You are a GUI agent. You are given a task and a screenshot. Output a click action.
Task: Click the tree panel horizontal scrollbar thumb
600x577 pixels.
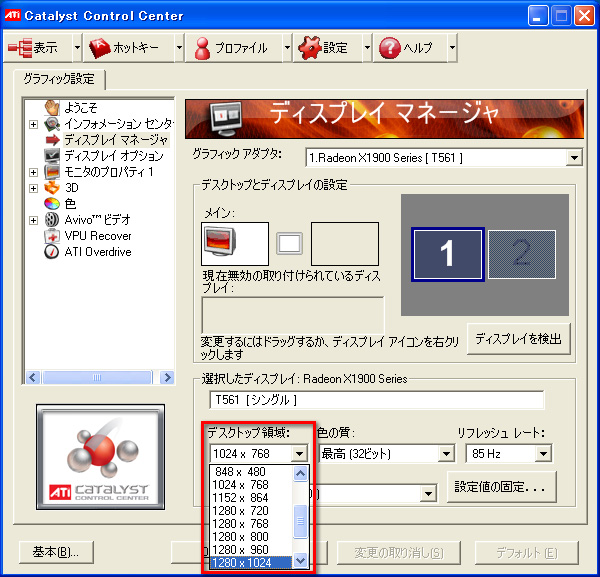(97, 378)
